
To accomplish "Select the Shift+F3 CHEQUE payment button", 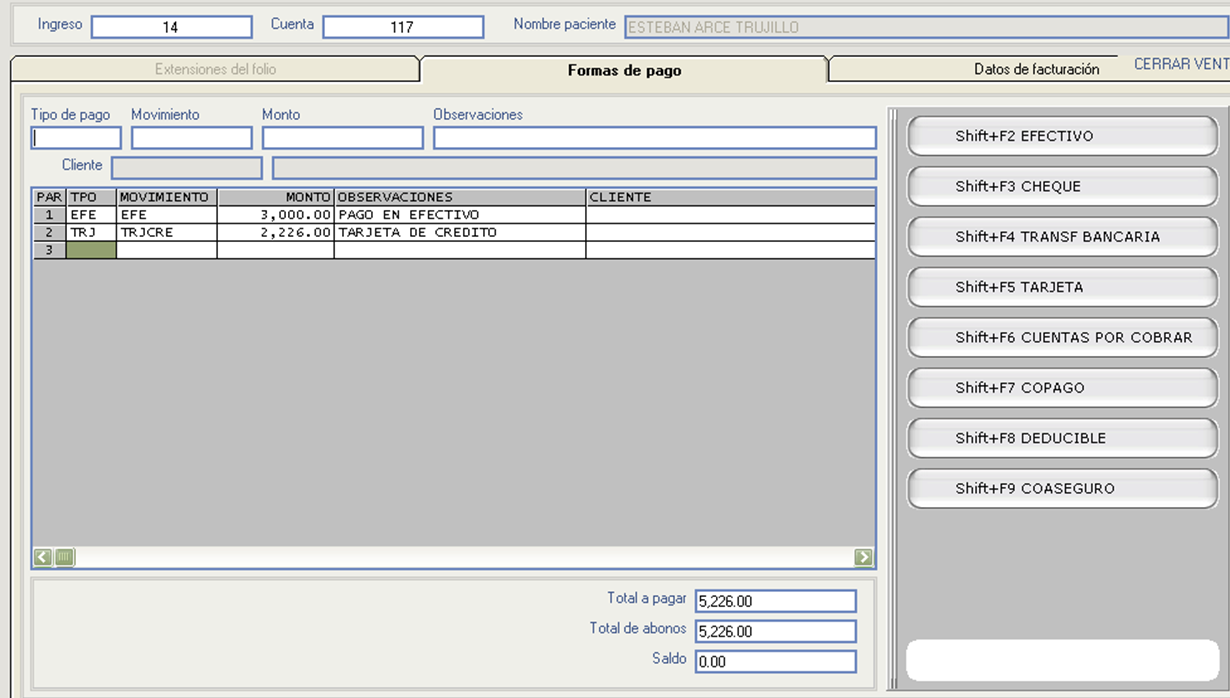I will (1062, 186).
